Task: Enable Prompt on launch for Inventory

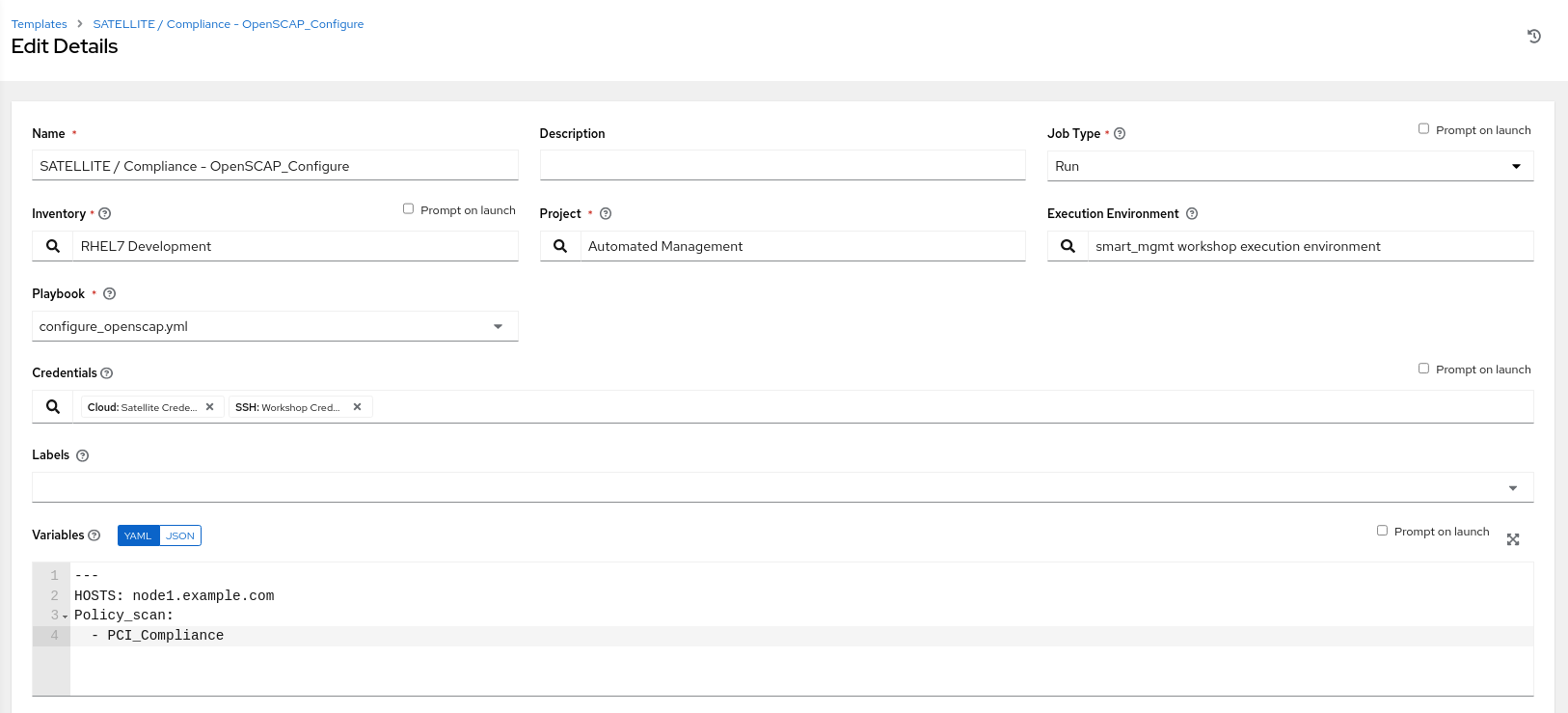Action: (408, 208)
